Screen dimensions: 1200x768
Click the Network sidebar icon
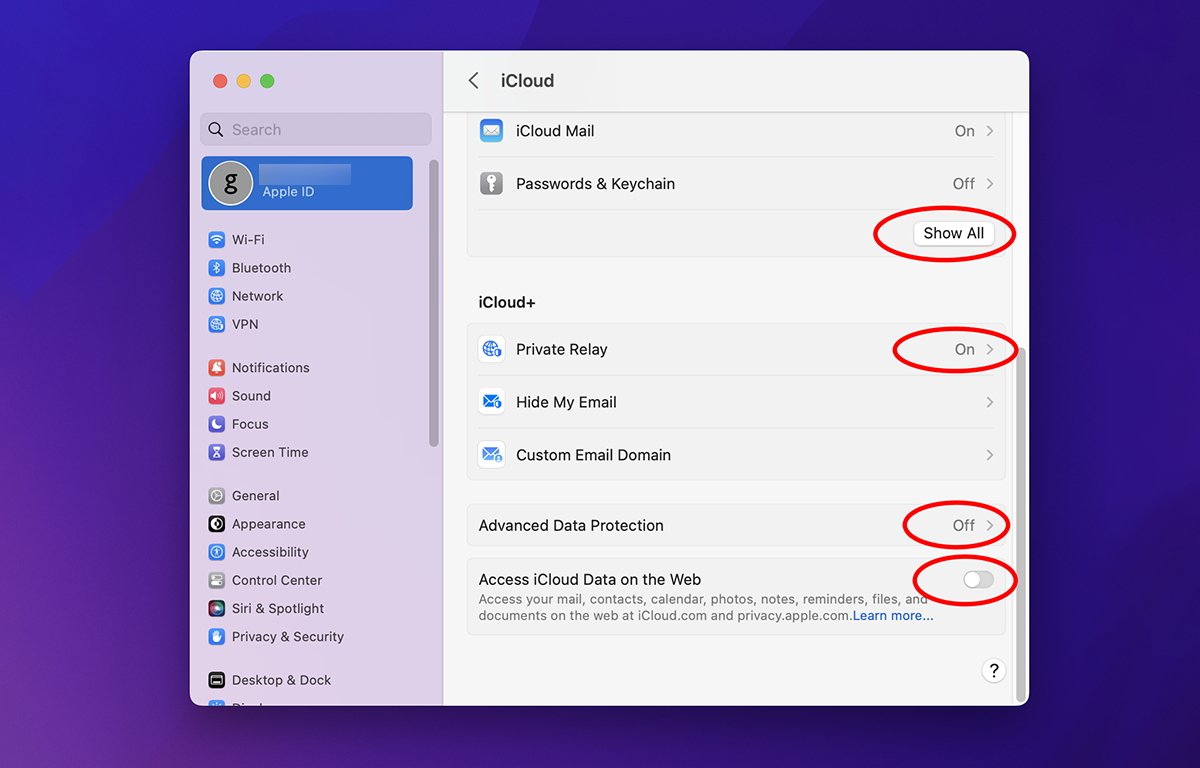[x=217, y=295]
